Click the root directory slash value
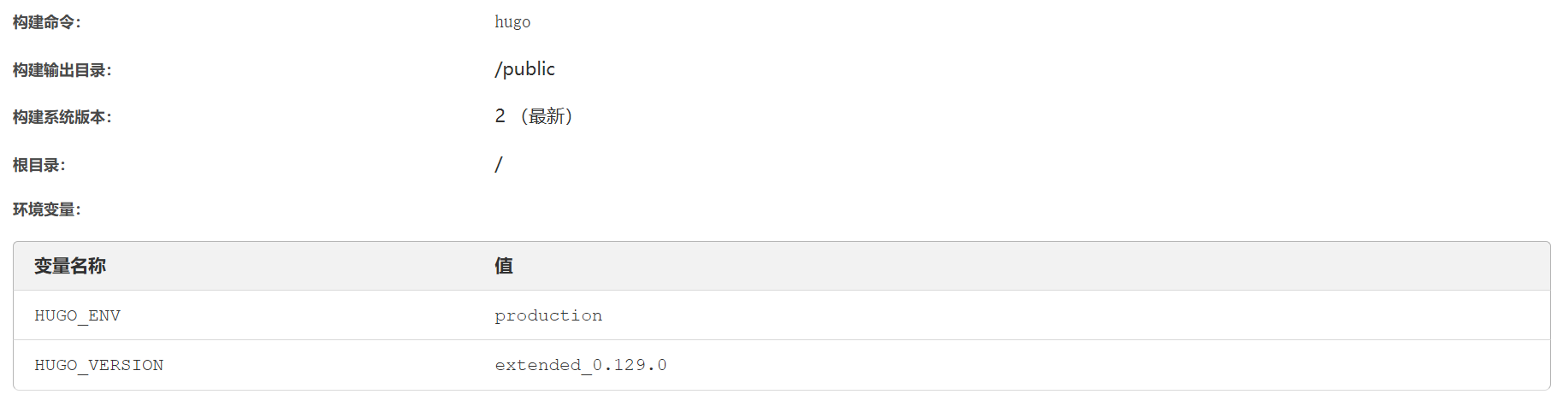Screen dimensions: 1568x406 point(498,164)
